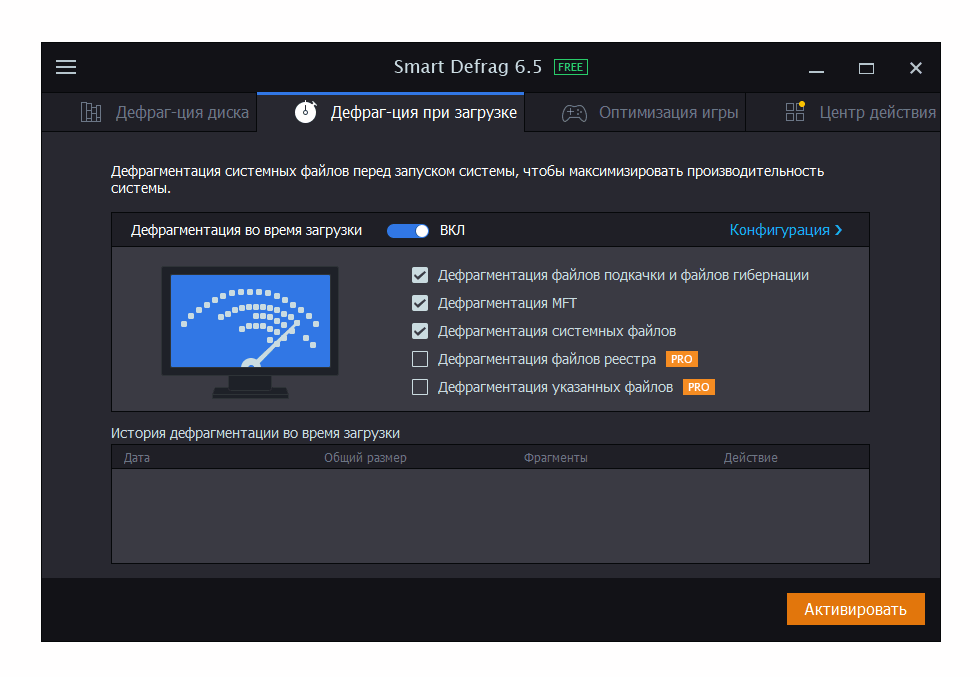Click the Дата column header
The width and height of the screenshot is (980, 677).
click(x=137, y=458)
